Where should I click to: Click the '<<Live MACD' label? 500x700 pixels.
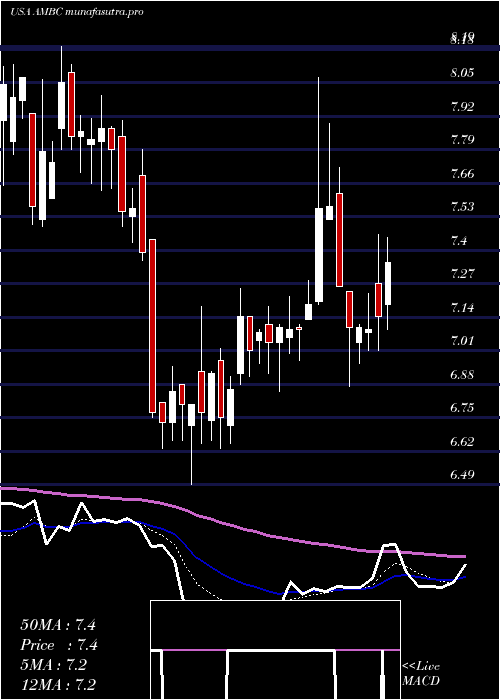click(421, 673)
